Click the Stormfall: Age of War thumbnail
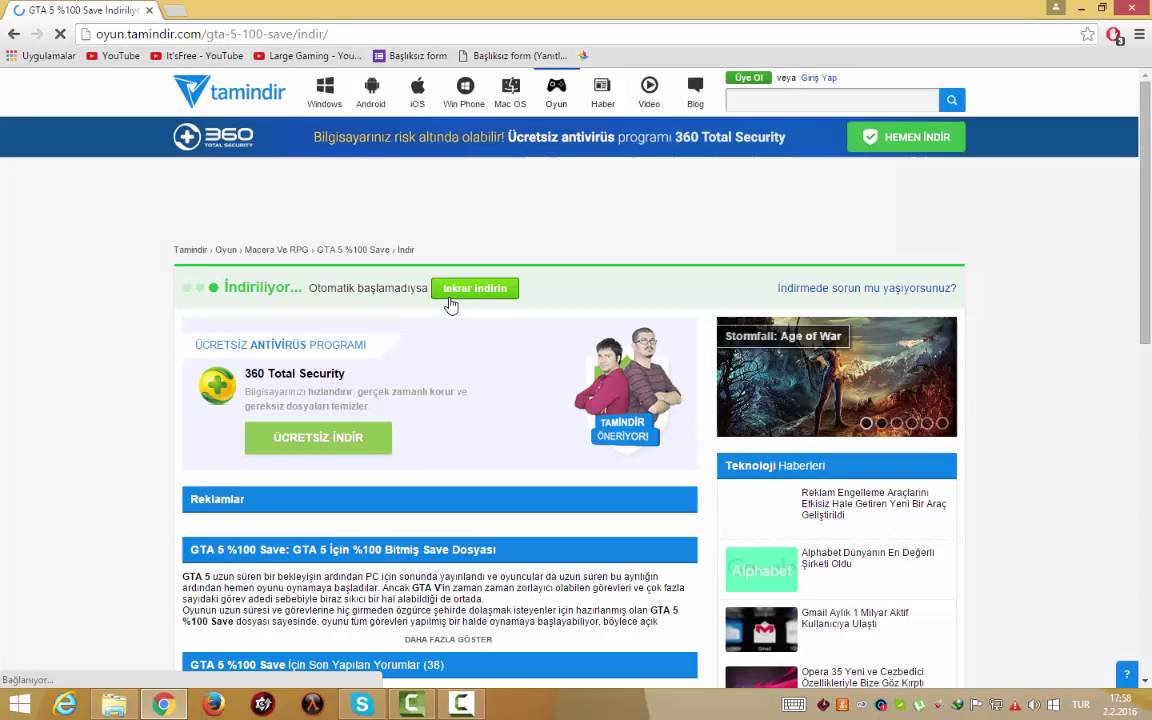Image resolution: width=1152 pixels, height=720 pixels. [x=837, y=377]
